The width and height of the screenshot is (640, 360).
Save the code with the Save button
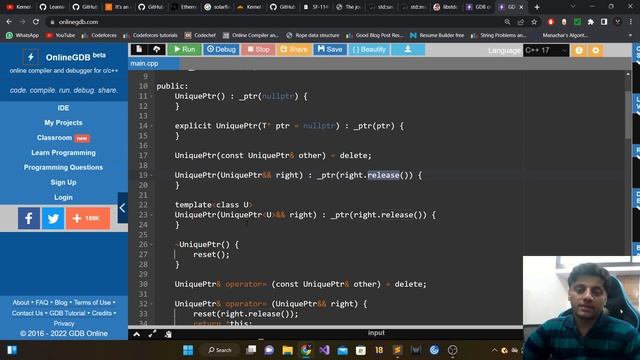click(330, 49)
